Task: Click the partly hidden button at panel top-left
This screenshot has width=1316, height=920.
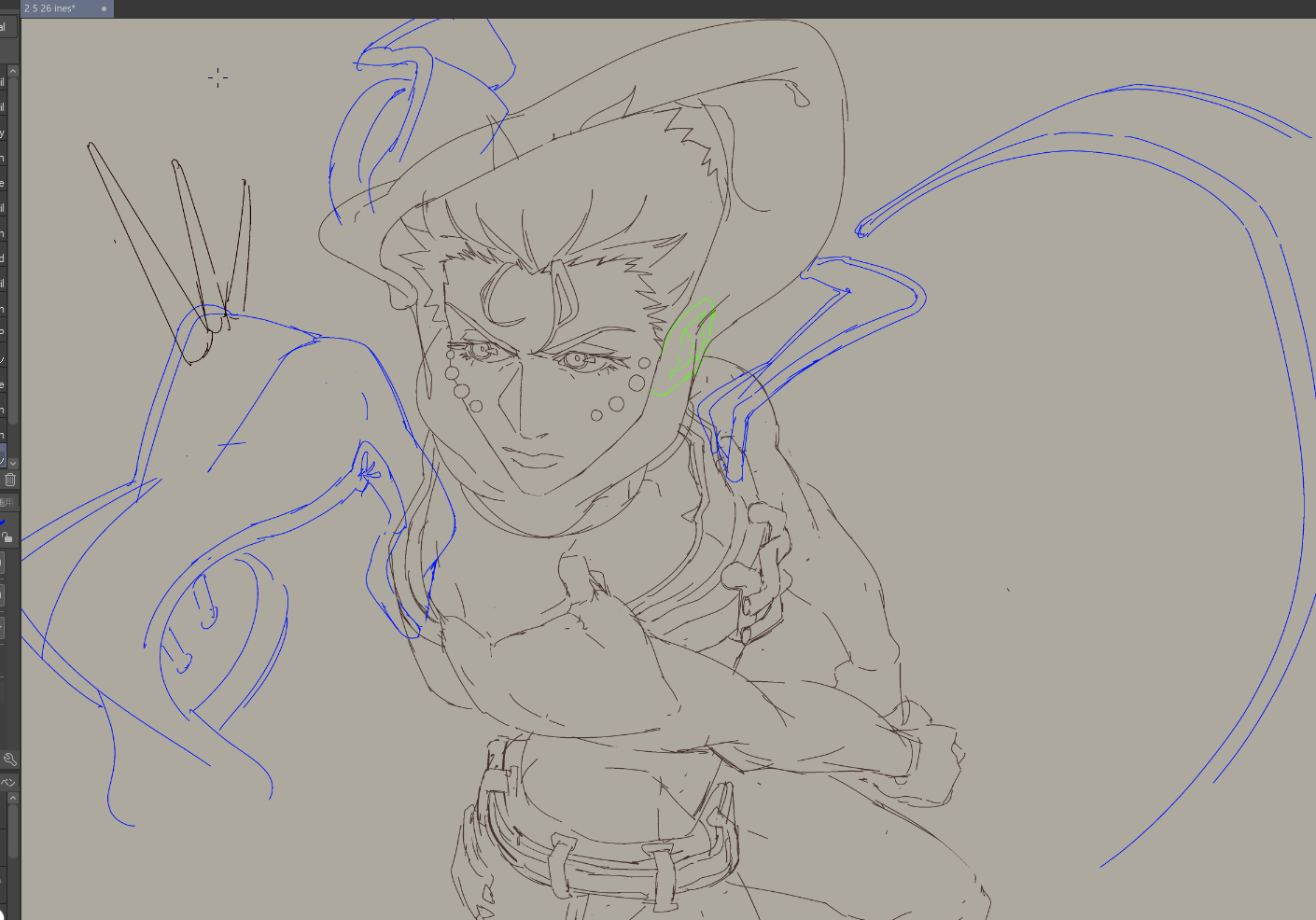Action: click(x=4, y=27)
